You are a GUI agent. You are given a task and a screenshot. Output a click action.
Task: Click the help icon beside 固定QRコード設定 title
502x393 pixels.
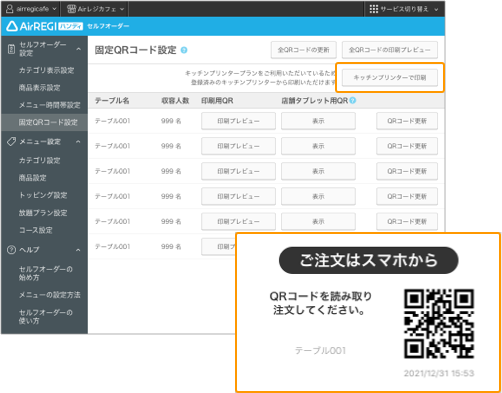click(184, 50)
